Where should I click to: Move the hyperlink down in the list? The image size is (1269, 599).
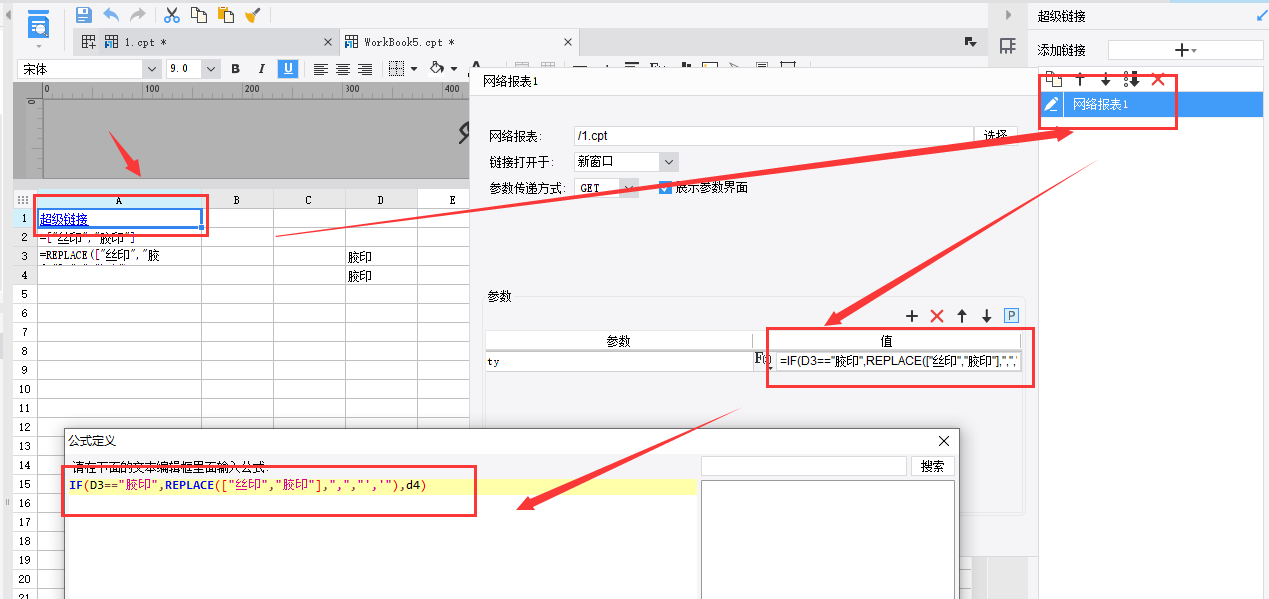tap(1105, 79)
